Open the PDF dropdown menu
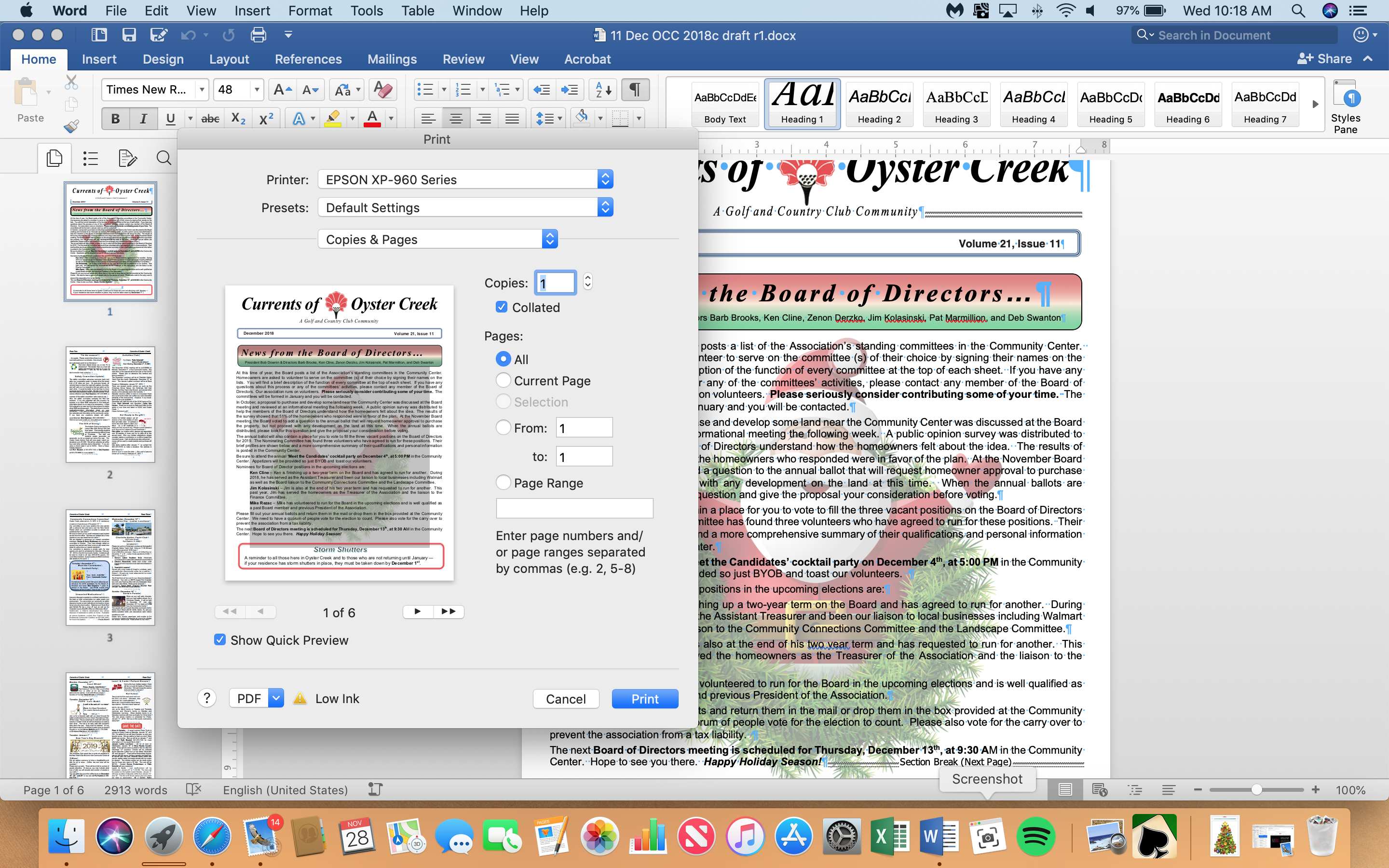Viewport: 1389px width, 868px height. (x=276, y=698)
